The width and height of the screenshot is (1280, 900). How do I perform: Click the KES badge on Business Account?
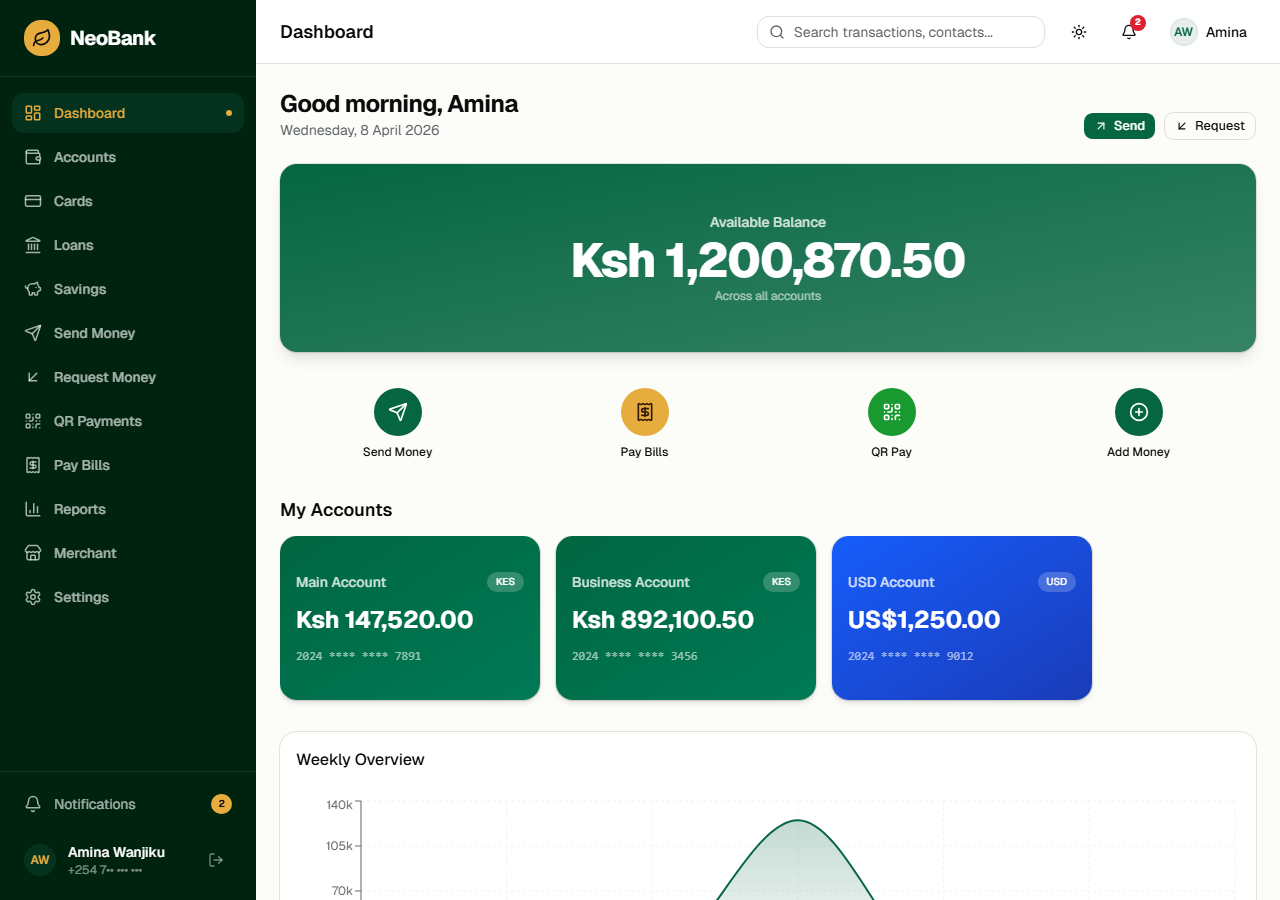coord(781,582)
